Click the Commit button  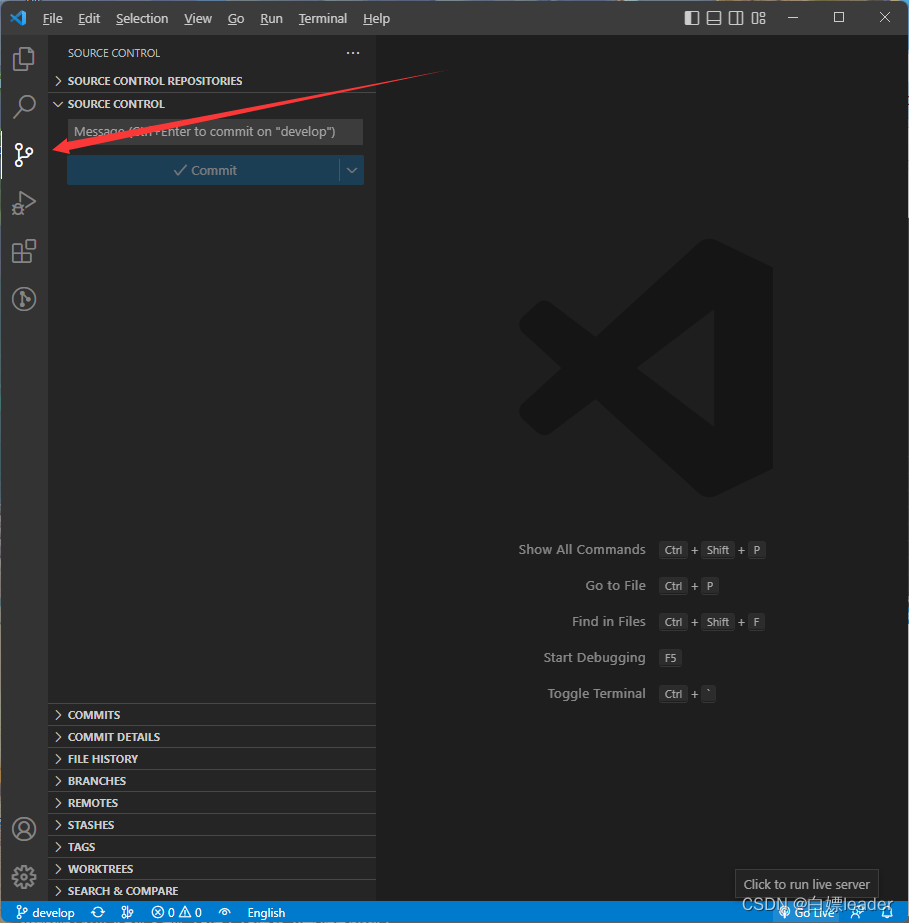point(204,170)
